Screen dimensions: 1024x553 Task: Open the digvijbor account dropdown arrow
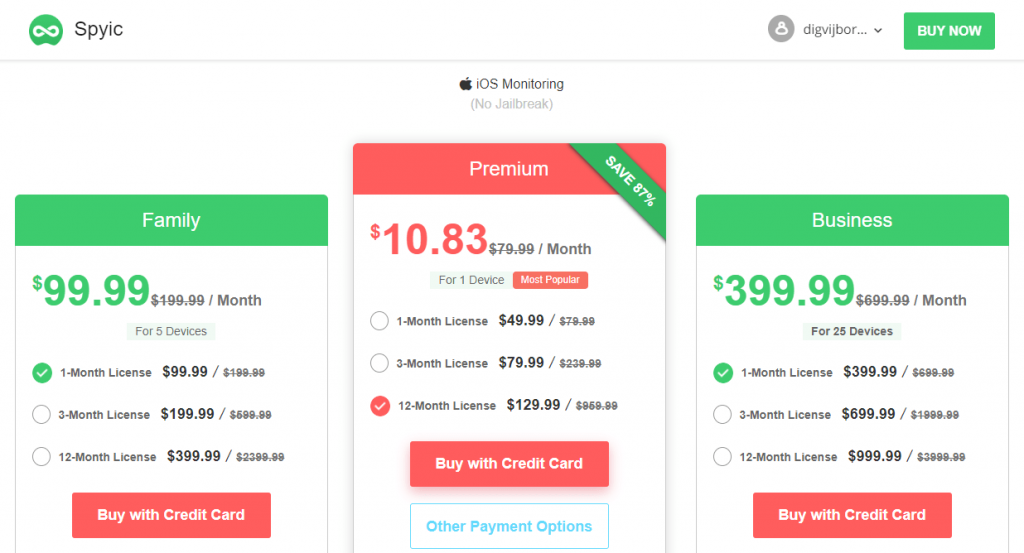(x=878, y=30)
